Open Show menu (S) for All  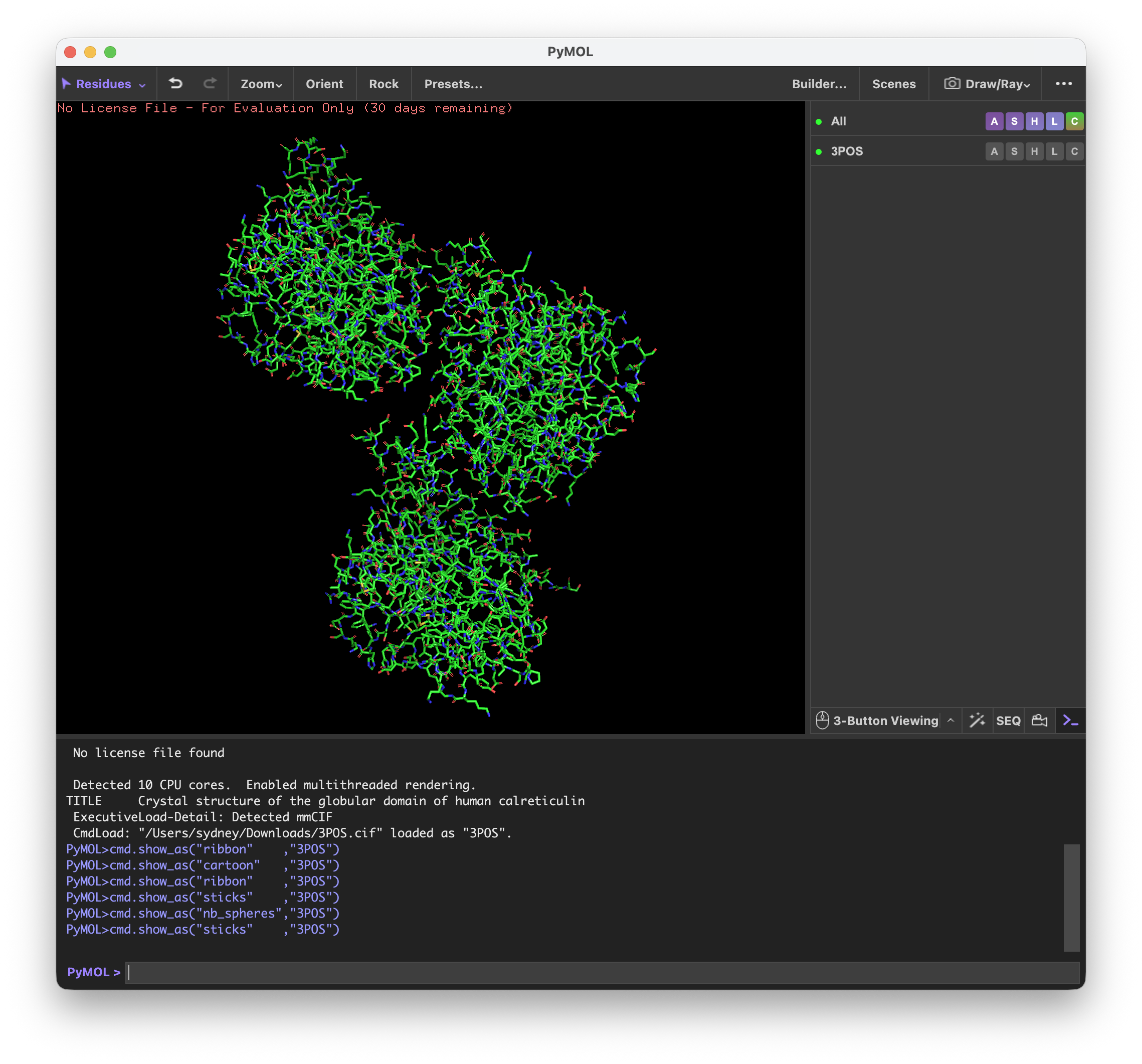click(1014, 121)
